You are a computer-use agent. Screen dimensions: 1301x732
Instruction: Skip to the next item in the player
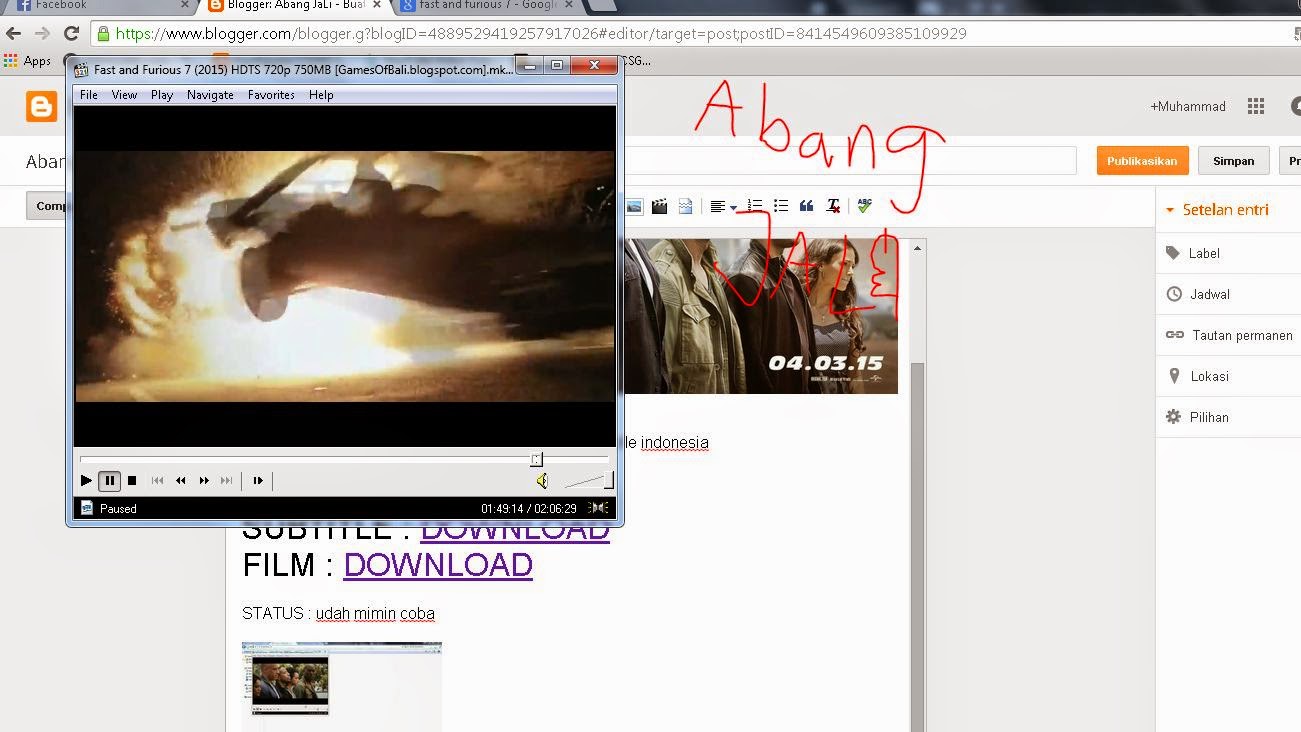point(227,481)
